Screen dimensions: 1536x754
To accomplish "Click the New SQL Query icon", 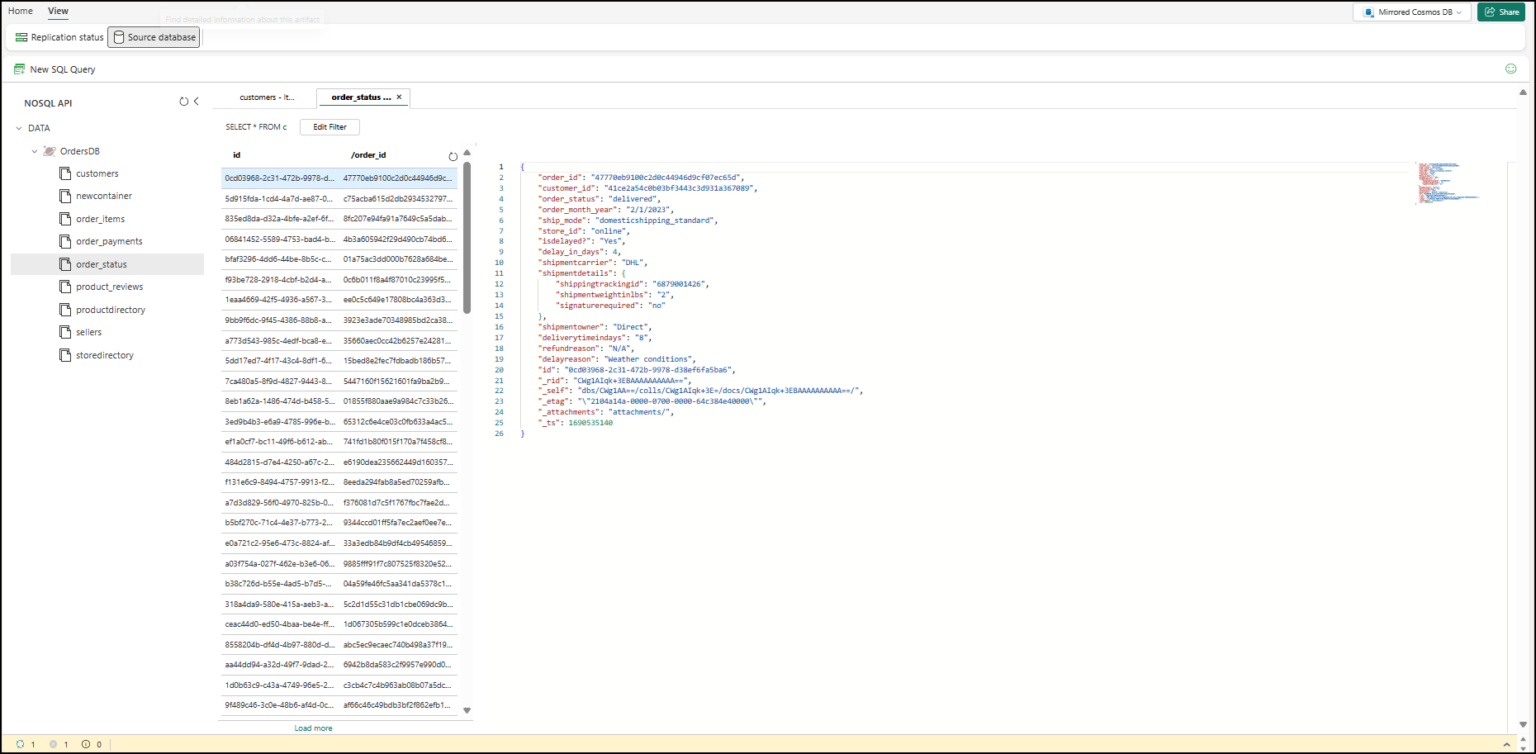I will pos(19,69).
